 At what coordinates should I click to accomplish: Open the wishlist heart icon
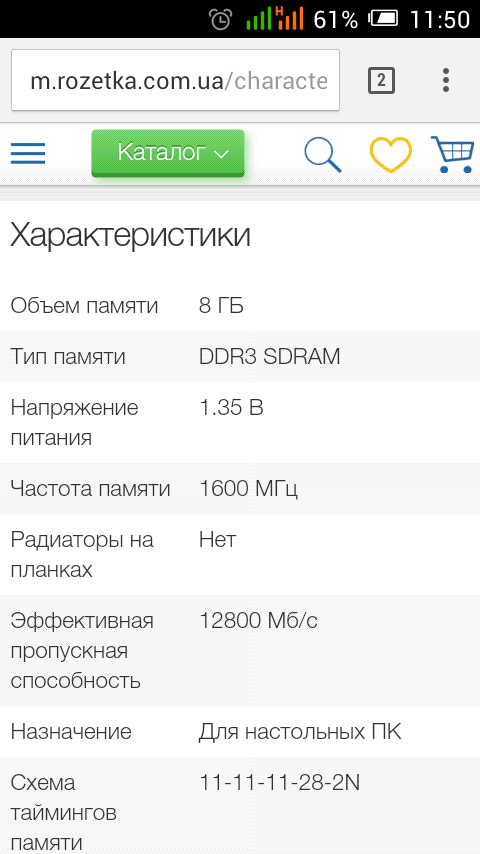tap(391, 155)
